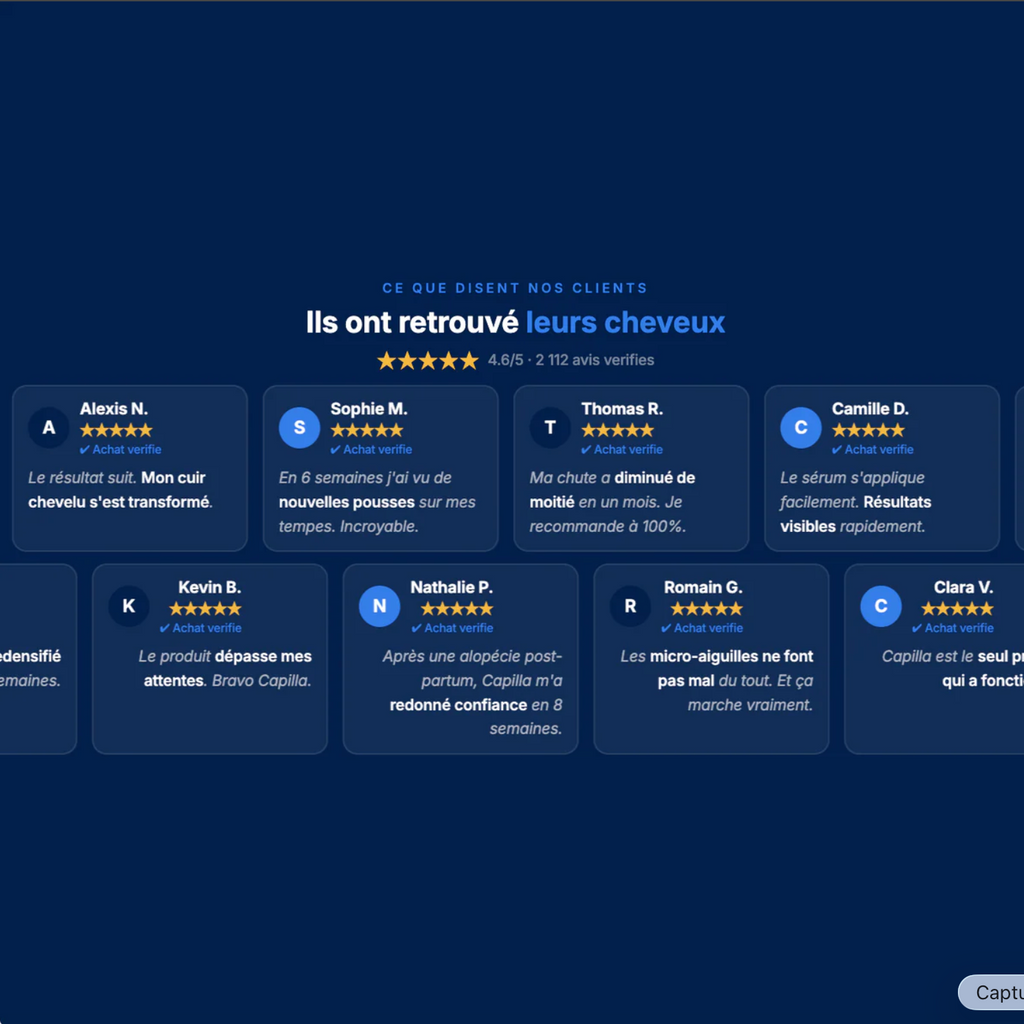Screen dimensions: 1024x1024
Task: Click Sophie M.'s blue avatar "S"
Action: (x=300, y=428)
